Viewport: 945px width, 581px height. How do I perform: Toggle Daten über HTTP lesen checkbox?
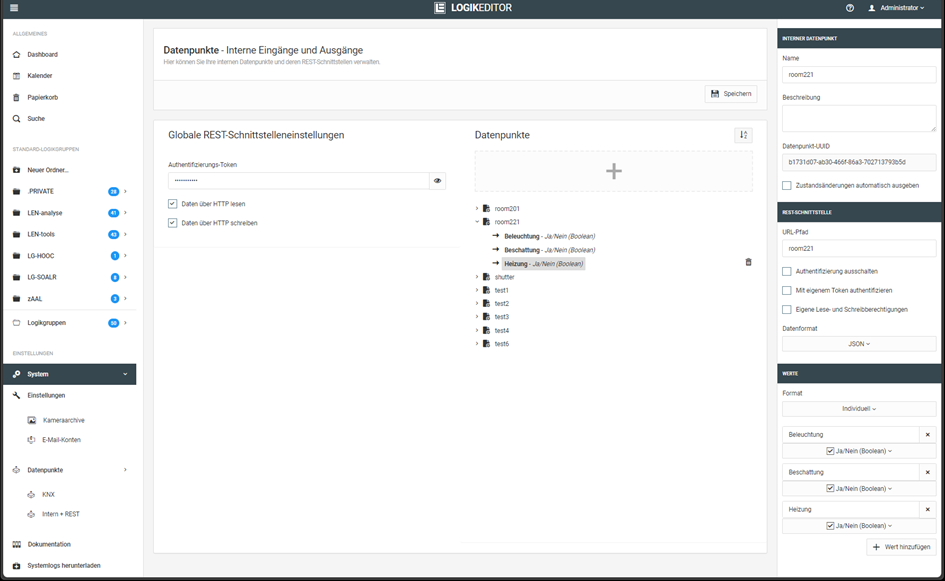tap(173, 204)
